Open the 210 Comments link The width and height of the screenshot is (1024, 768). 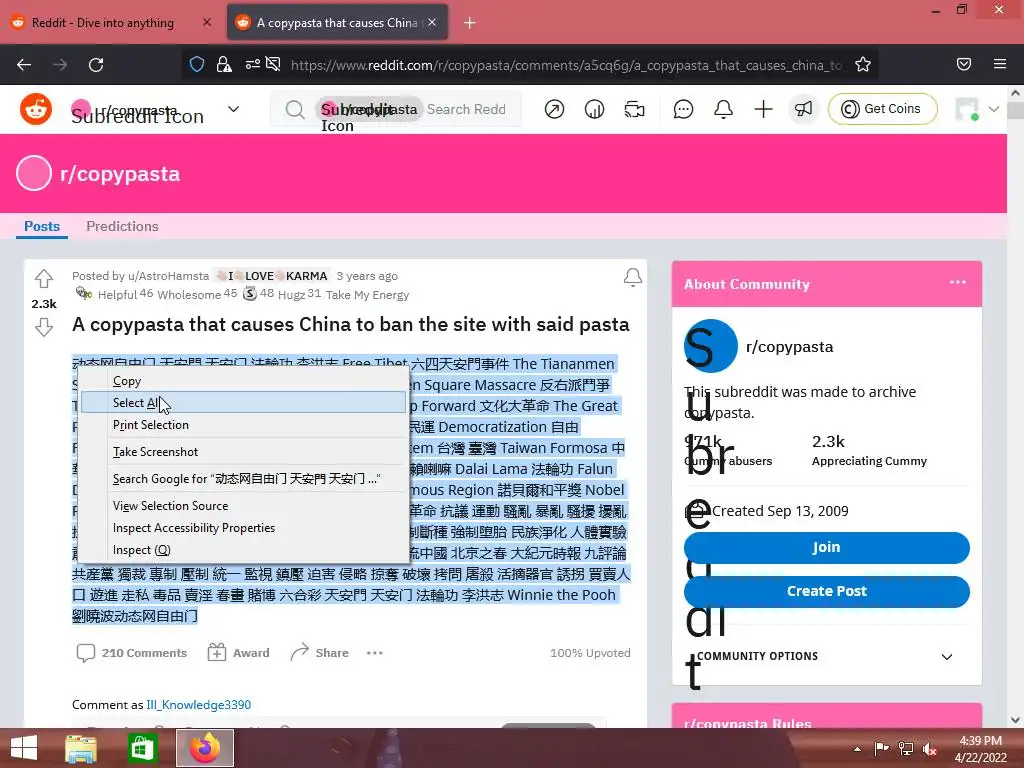coord(132,652)
